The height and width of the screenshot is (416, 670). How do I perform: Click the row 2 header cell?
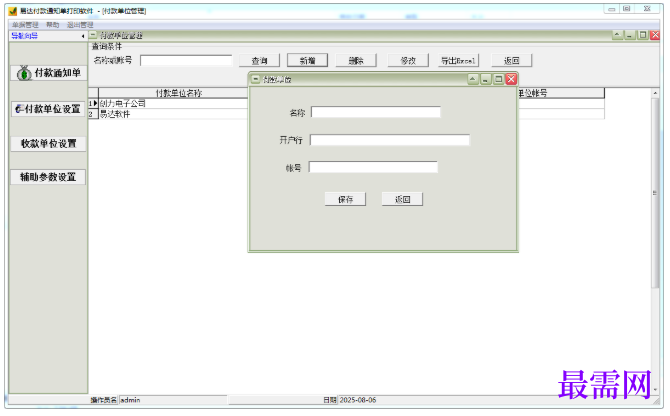(93, 114)
